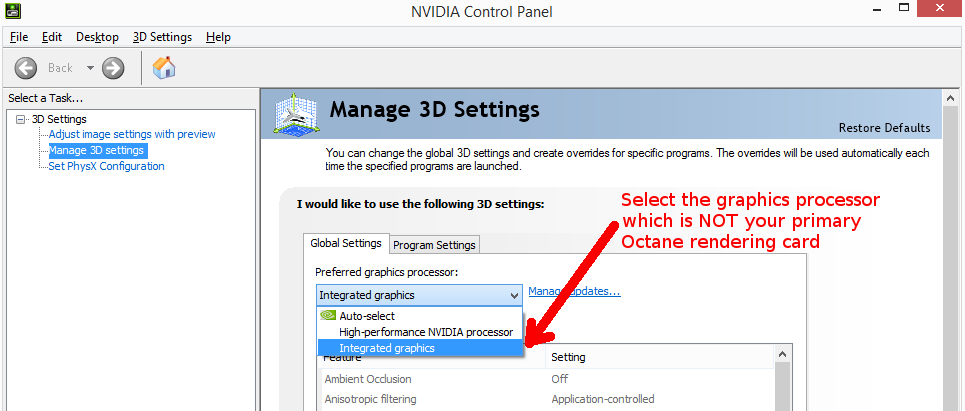Image resolution: width=965 pixels, height=411 pixels.
Task: Click the Setting column header
Action: click(659, 357)
